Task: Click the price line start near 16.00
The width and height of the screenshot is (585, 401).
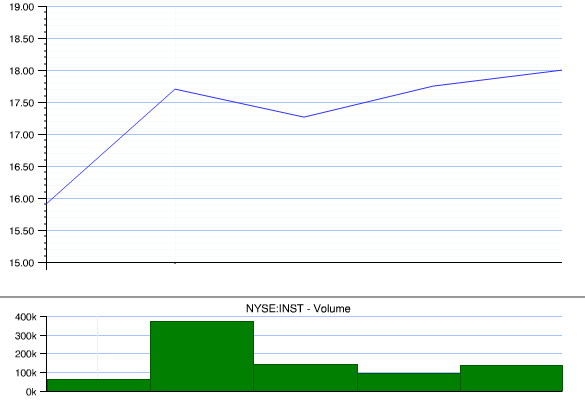Action: click(x=47, y=203)
